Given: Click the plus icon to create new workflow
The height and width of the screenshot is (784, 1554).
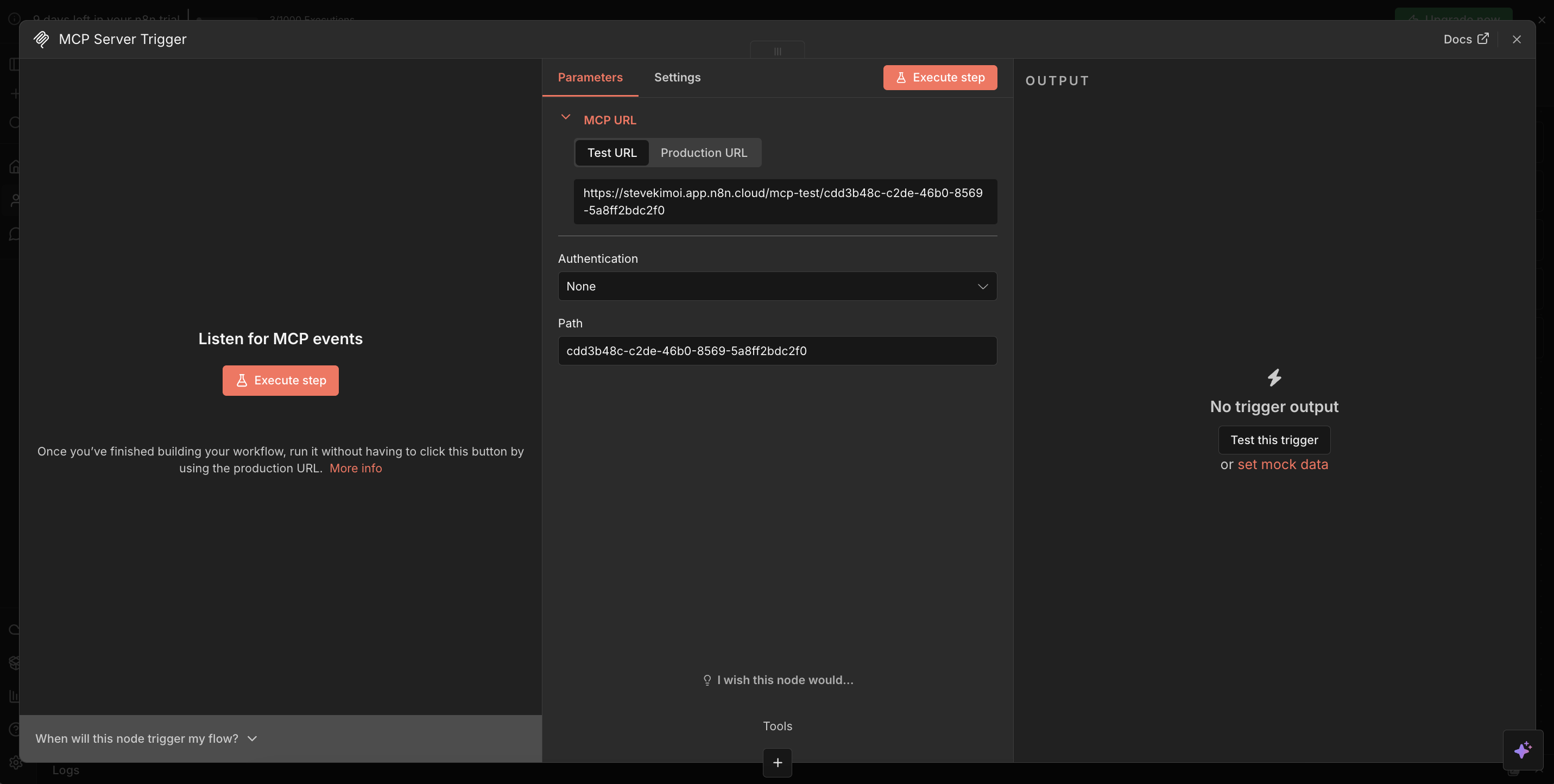Looking at the screenshot, I should tap(15, 93).
